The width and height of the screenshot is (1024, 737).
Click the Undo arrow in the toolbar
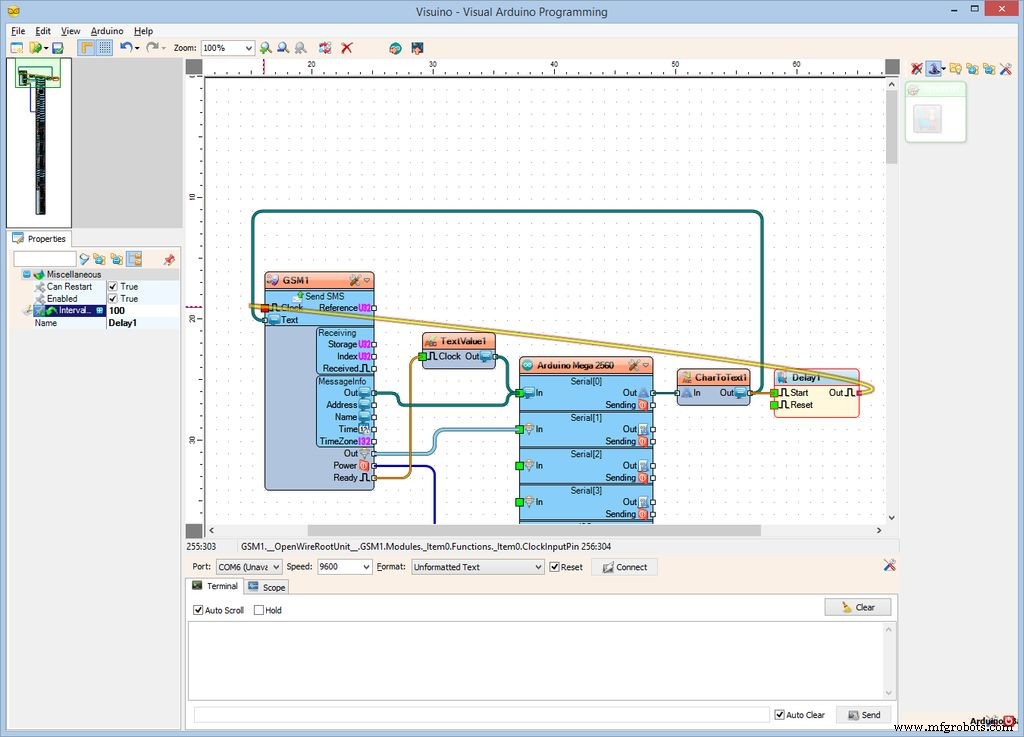125,48
